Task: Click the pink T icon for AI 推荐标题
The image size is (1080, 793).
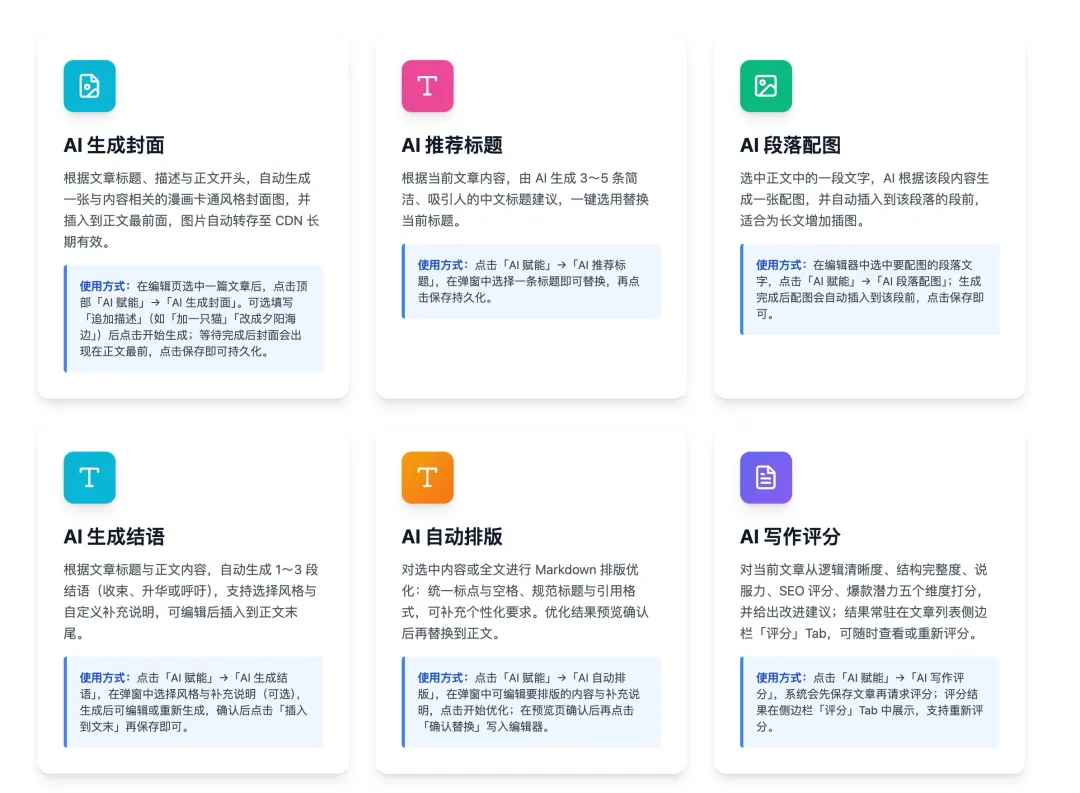Action: click(428, 86)
